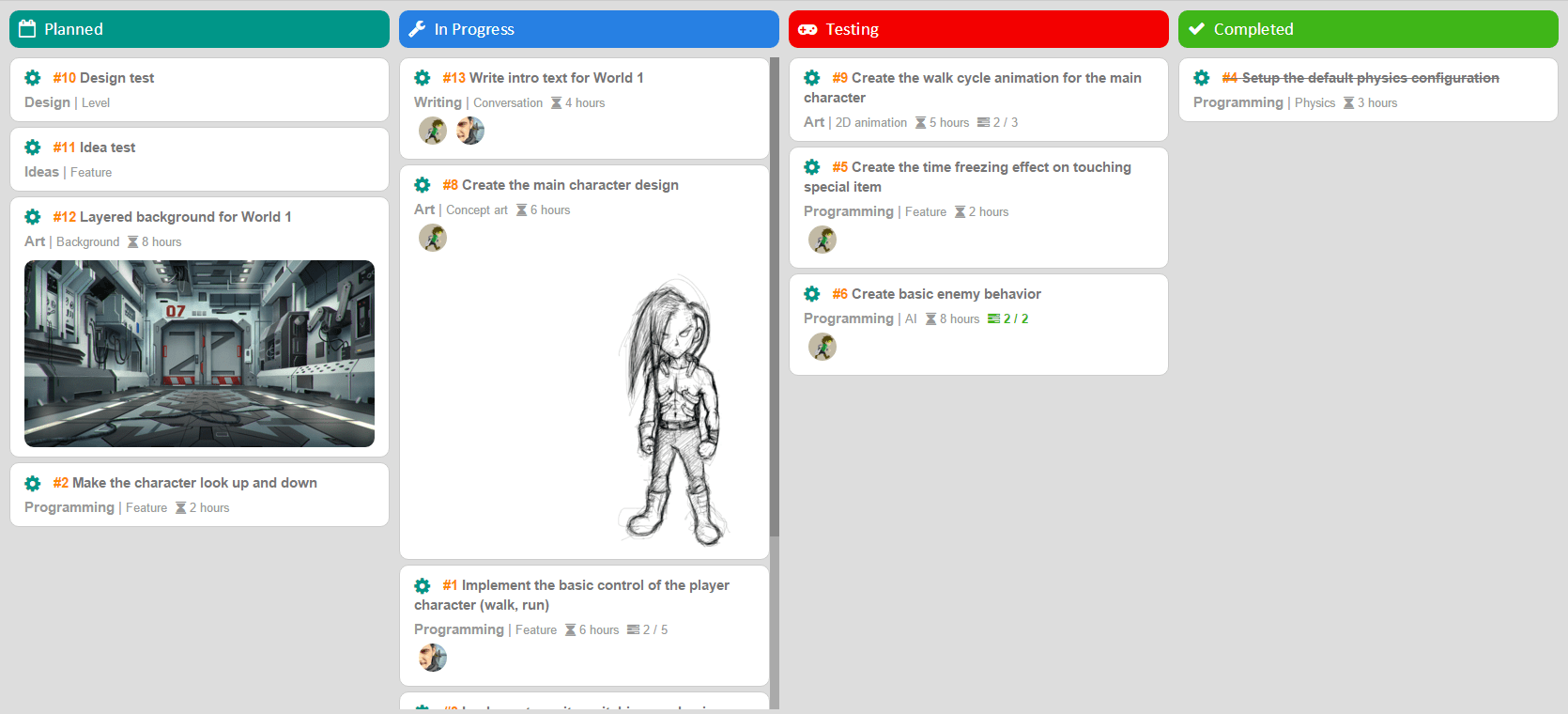The image size is (1568, 714).
Task: Select the Testing column header
Action: click(978, 29)
